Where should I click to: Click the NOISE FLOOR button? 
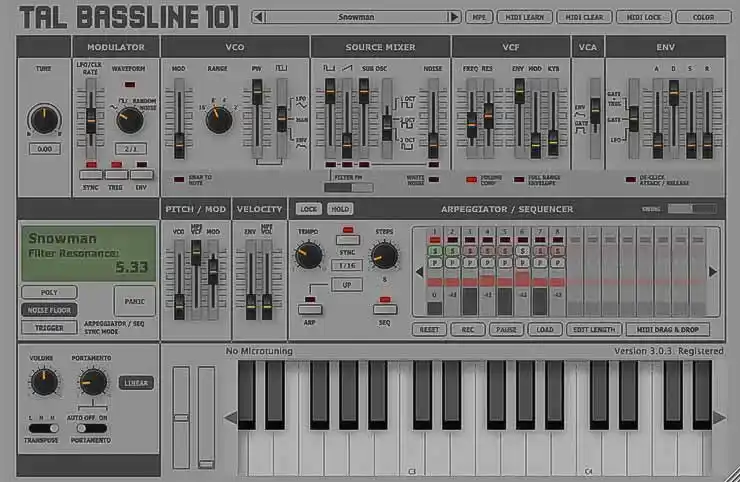[49, 310]
